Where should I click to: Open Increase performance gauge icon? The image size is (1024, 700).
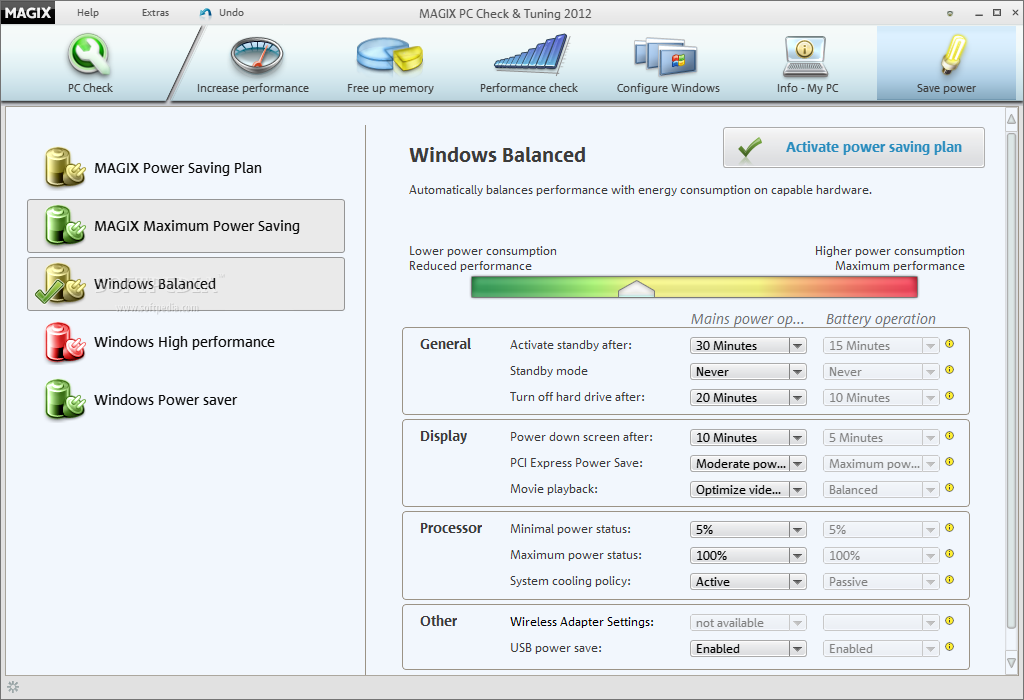(257, 56)
